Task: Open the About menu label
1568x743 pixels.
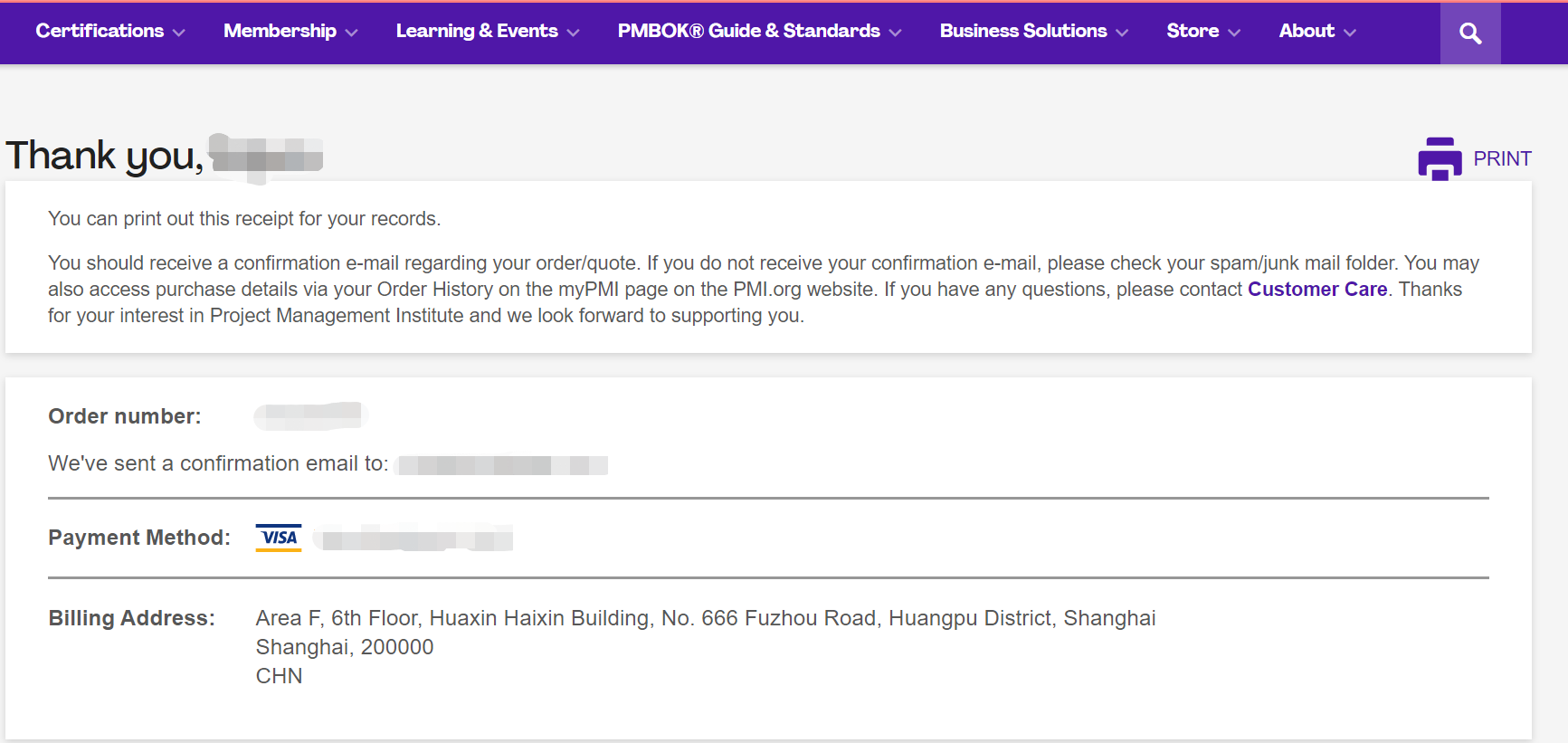Action: [1307, 31]
